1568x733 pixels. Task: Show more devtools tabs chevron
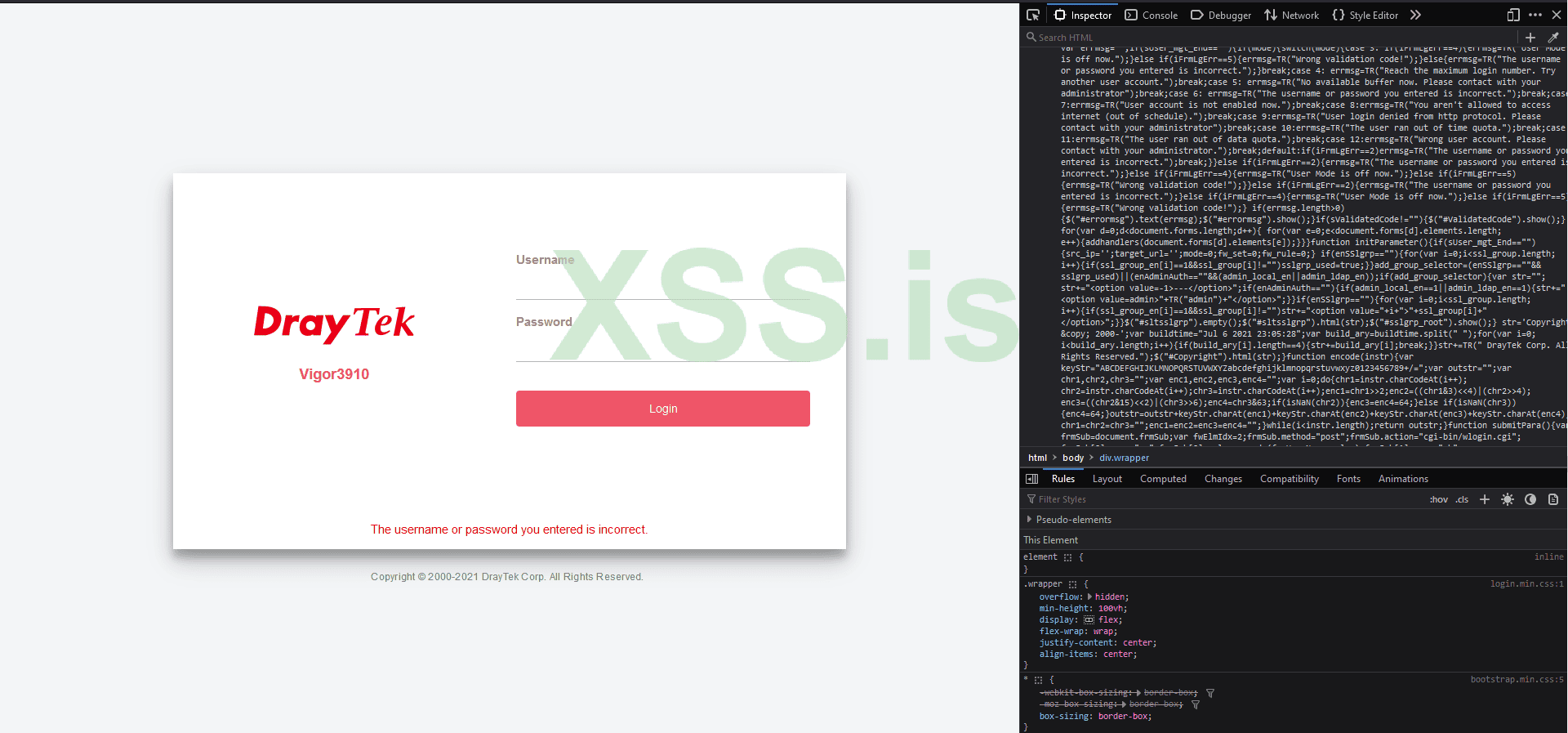pos(1416,15)
